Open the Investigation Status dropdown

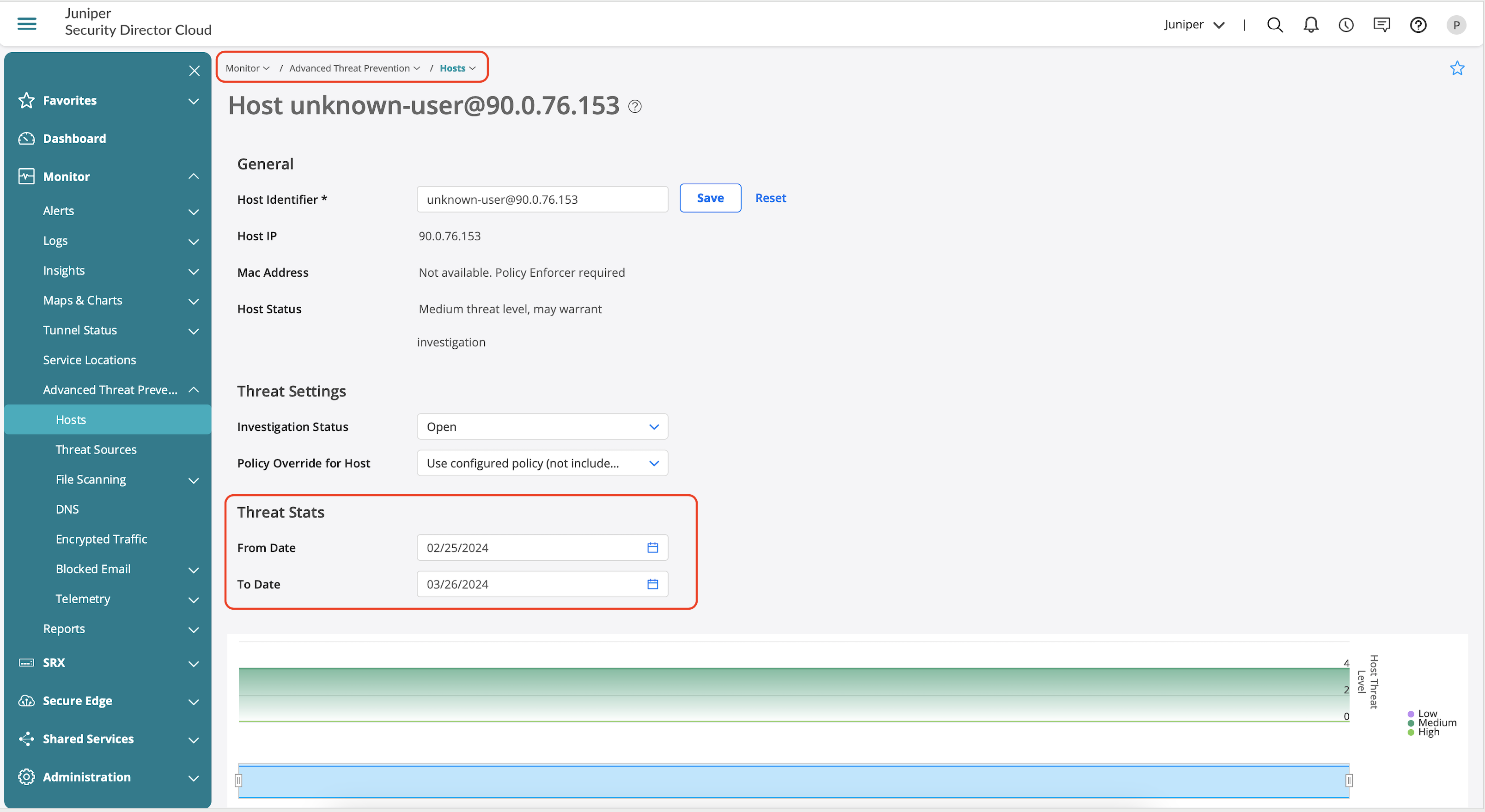pos(542,426)
